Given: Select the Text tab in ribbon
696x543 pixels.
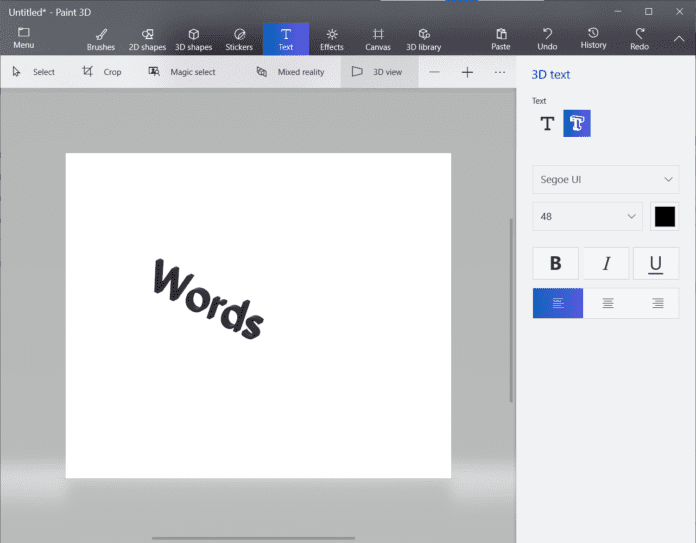Looking at the screenshot, I should (x=286, y=39).
